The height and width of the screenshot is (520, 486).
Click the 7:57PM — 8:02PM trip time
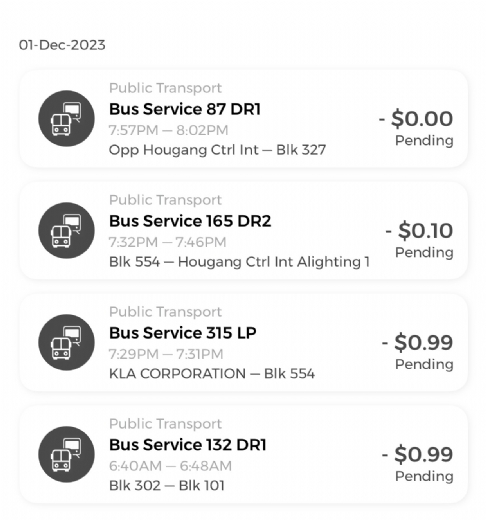pos(168,130)
